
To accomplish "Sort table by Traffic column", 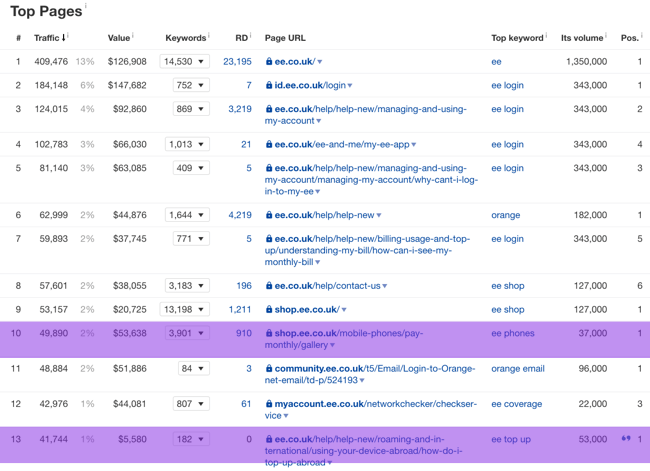I will tap(50, 38).
